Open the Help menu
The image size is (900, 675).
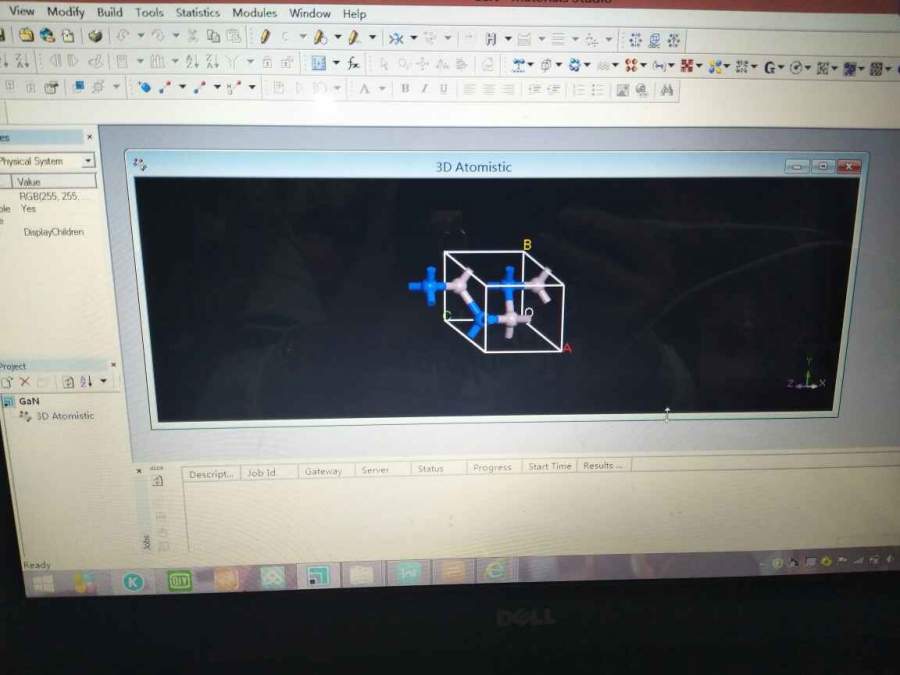coord(354,14)
